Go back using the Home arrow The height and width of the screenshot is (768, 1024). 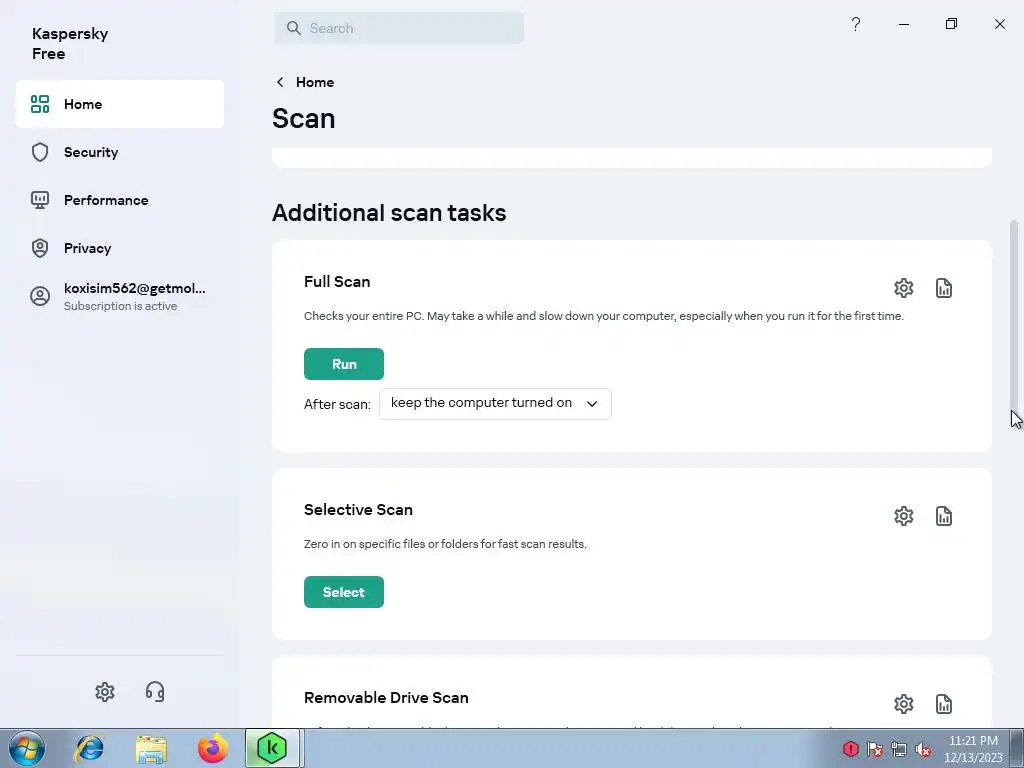coord(280,82)
